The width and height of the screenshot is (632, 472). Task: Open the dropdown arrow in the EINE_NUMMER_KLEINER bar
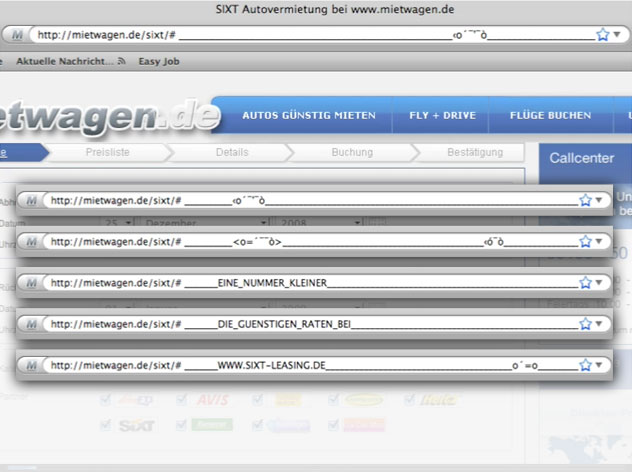point(599,282)
